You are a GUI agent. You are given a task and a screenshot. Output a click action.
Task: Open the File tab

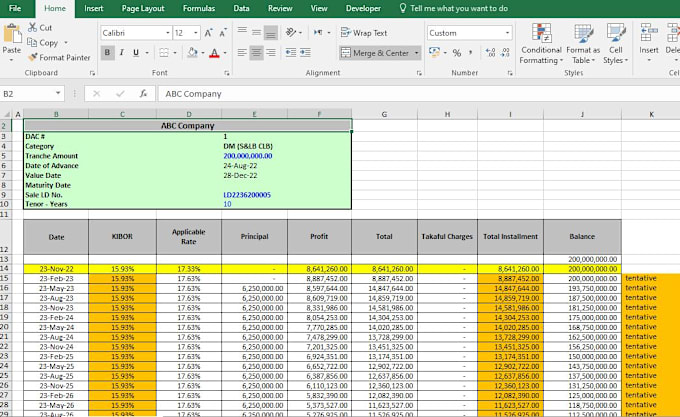(15, 8)
